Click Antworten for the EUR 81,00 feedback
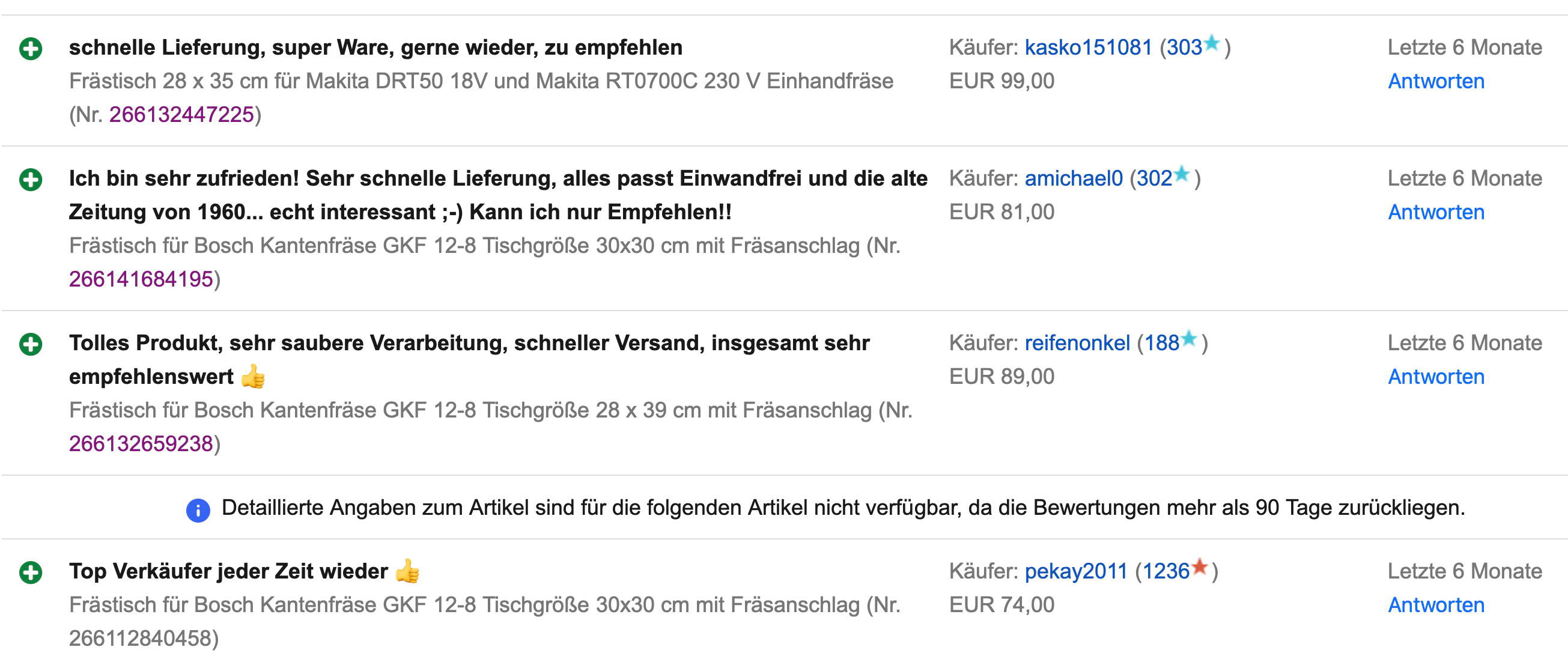 point(1435,212)
